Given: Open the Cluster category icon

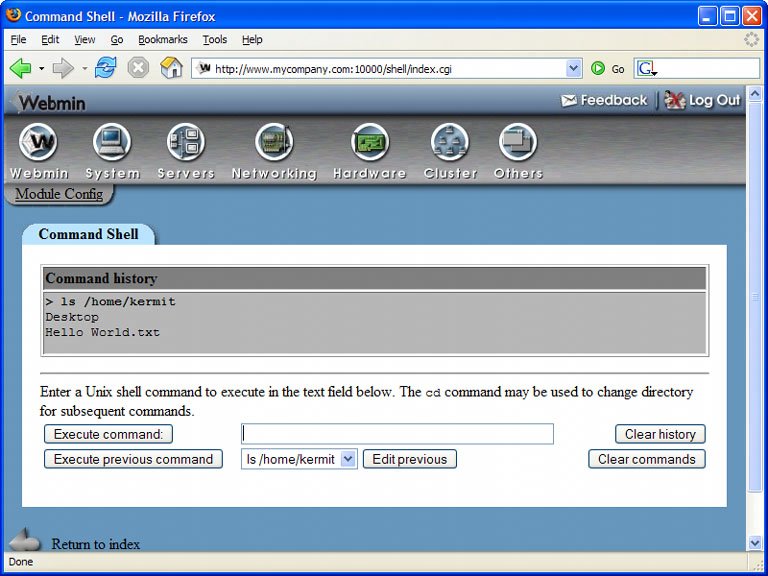Looking at the screenshot, I should 450,143.
